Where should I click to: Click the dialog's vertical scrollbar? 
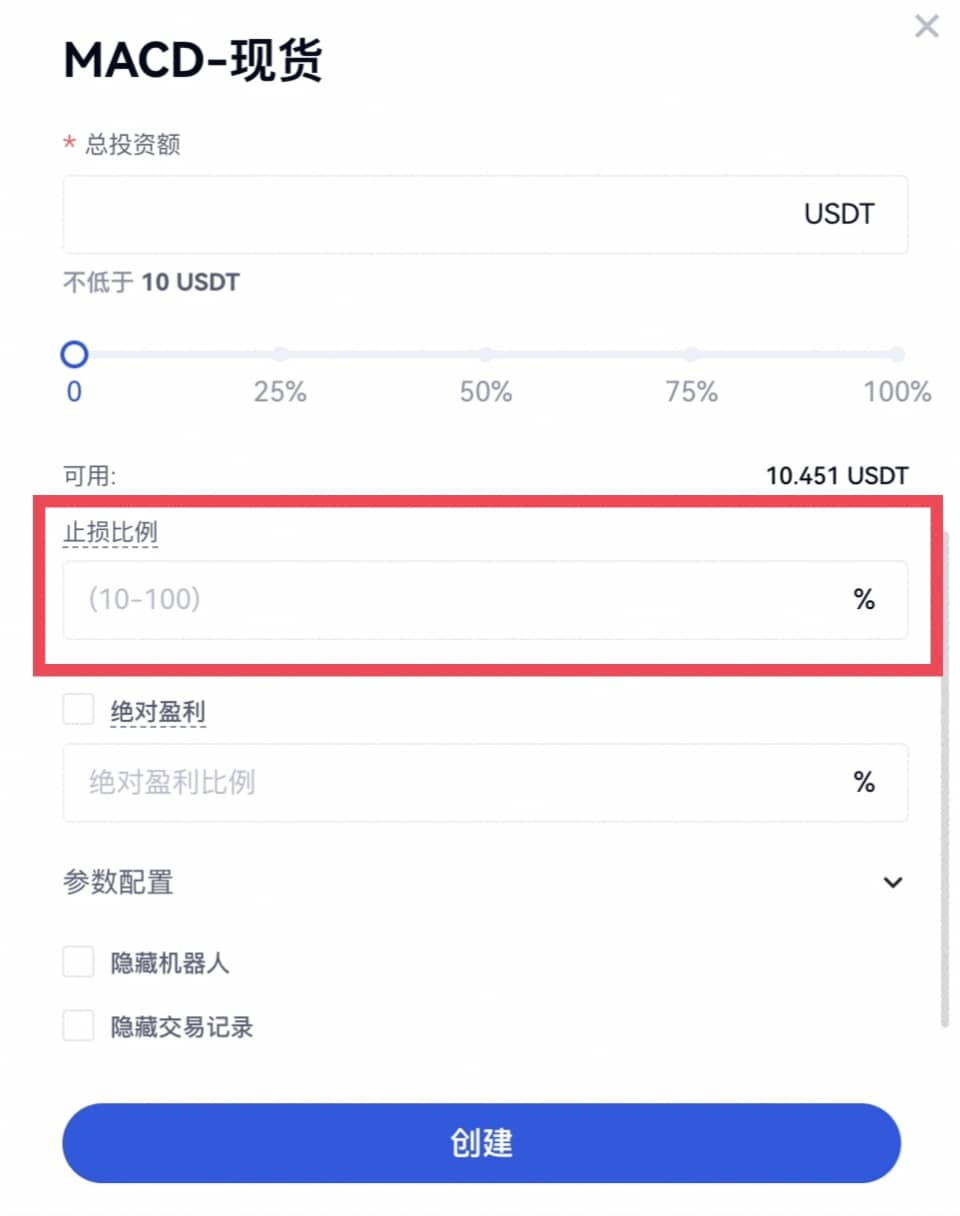tap(945, 780)
